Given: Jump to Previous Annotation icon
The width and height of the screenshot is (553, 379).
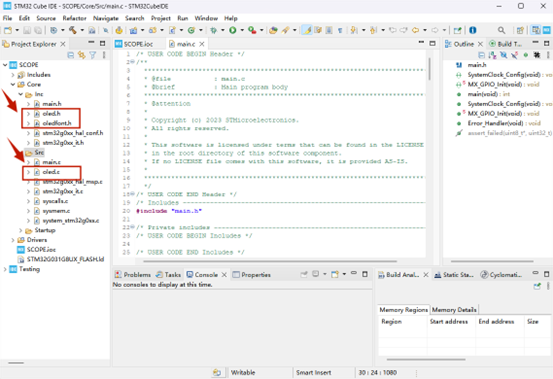Looking at the screenshot, I should click(x=373, y=30).
